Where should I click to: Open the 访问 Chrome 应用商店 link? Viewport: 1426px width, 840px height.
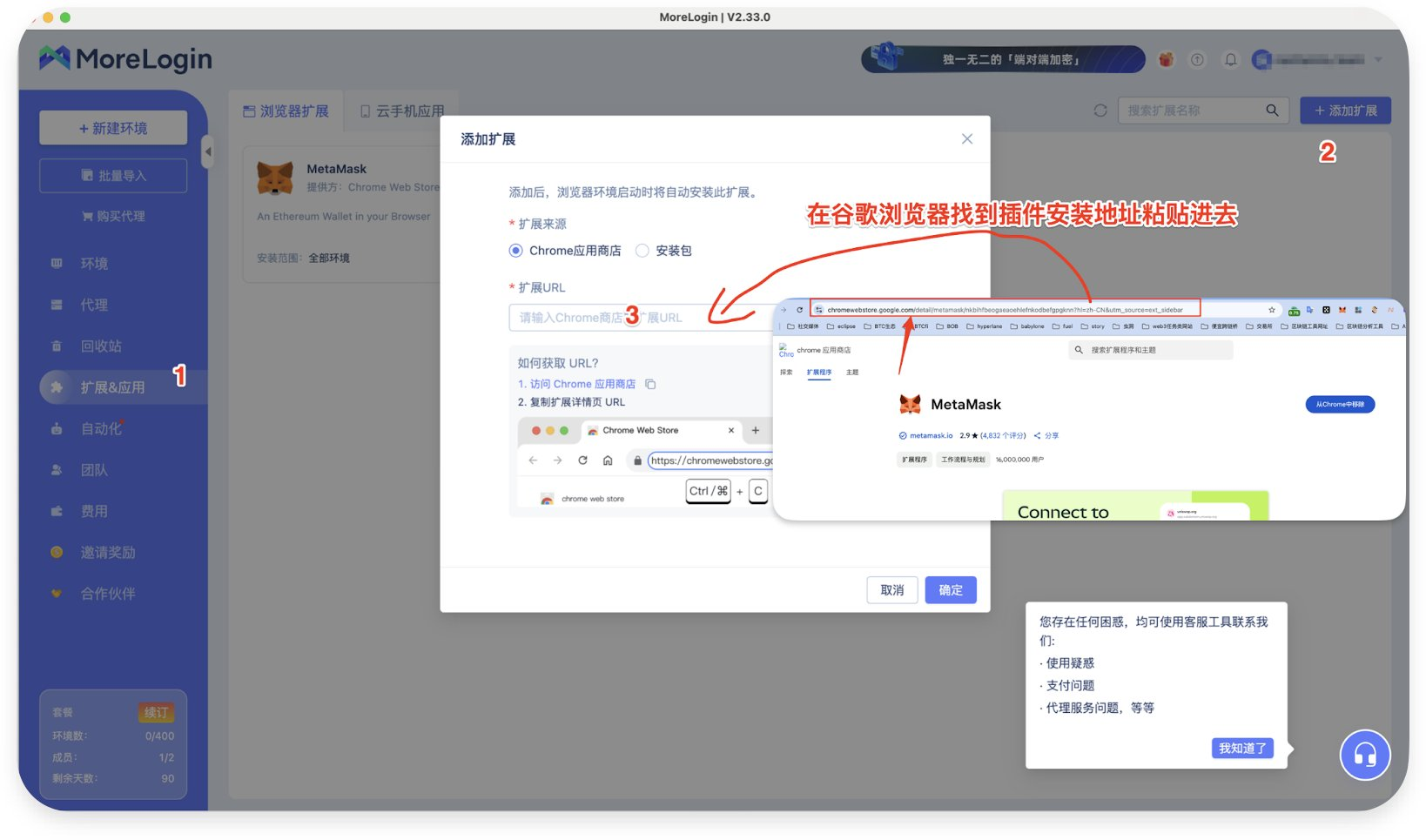pos(582,384)
